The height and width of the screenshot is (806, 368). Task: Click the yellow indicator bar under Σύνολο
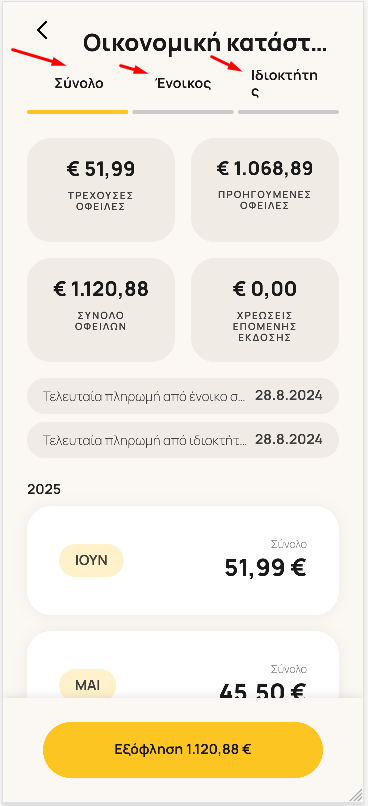click(78, 112)
